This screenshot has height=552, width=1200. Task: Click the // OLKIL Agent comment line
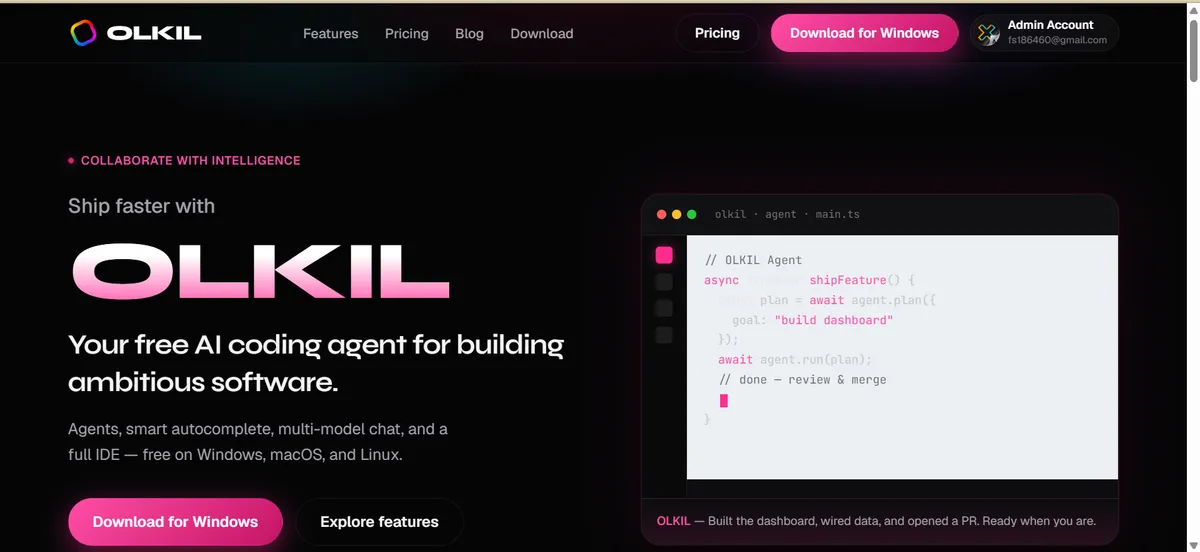pyautogui.click(x=753, y=260)
